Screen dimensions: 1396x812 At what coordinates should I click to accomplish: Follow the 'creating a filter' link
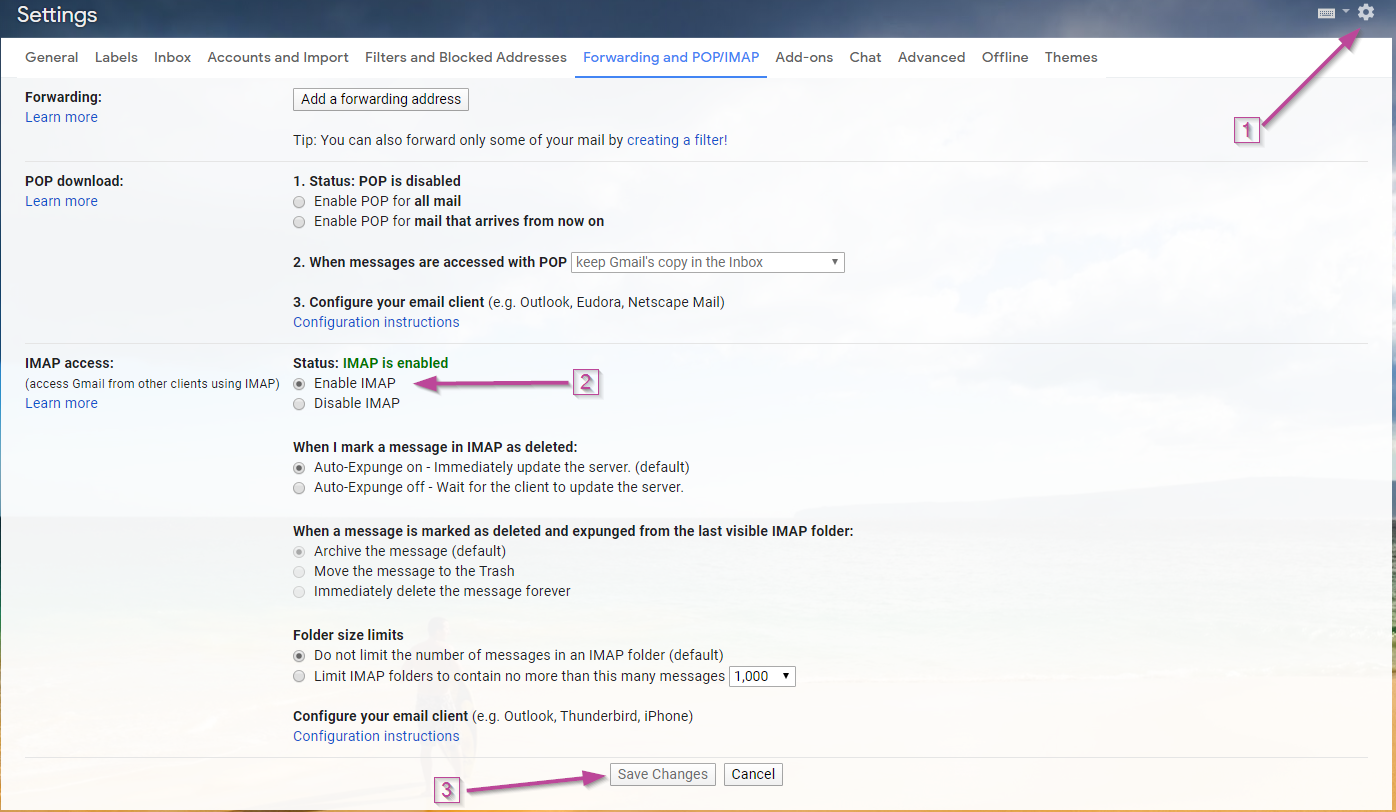677,140
